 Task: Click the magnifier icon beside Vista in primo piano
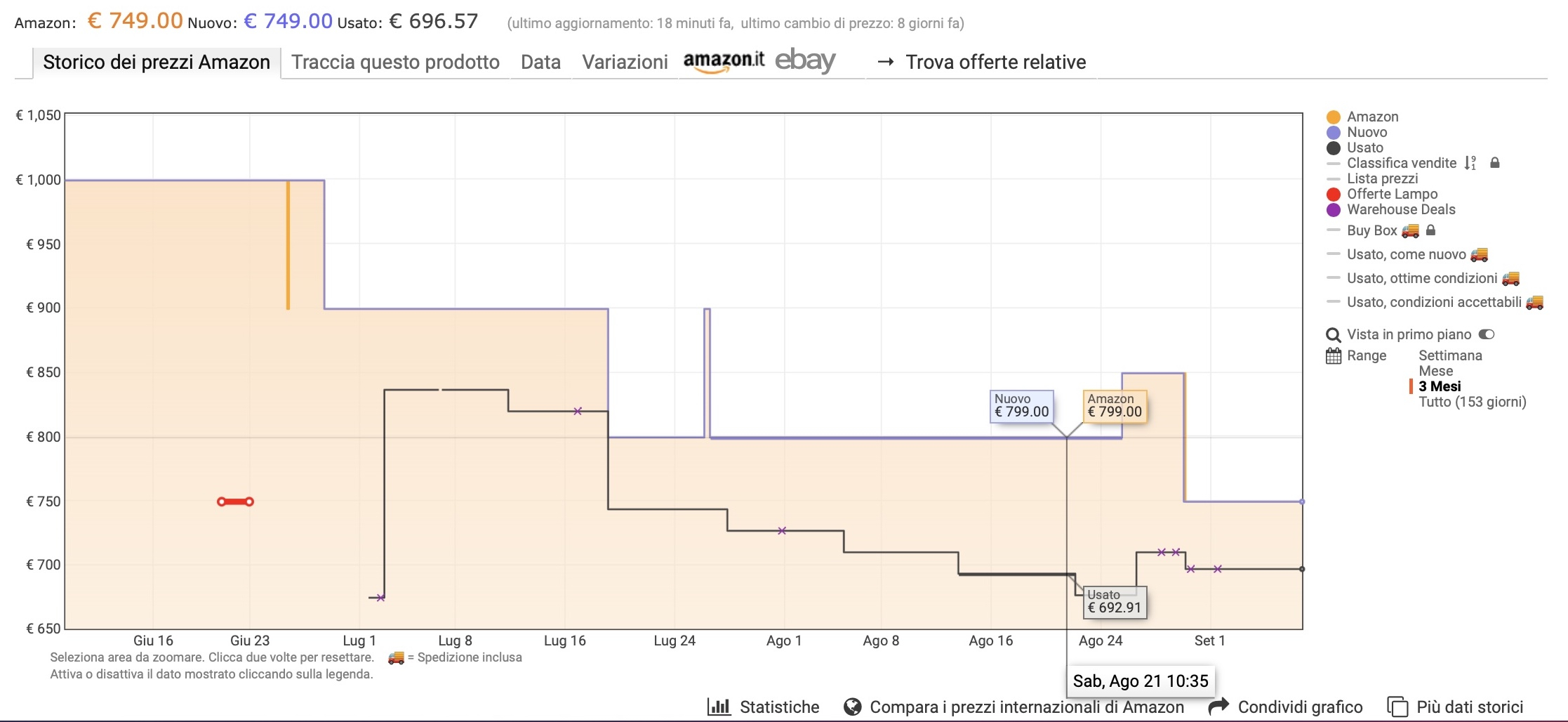tap(1334, 335)
